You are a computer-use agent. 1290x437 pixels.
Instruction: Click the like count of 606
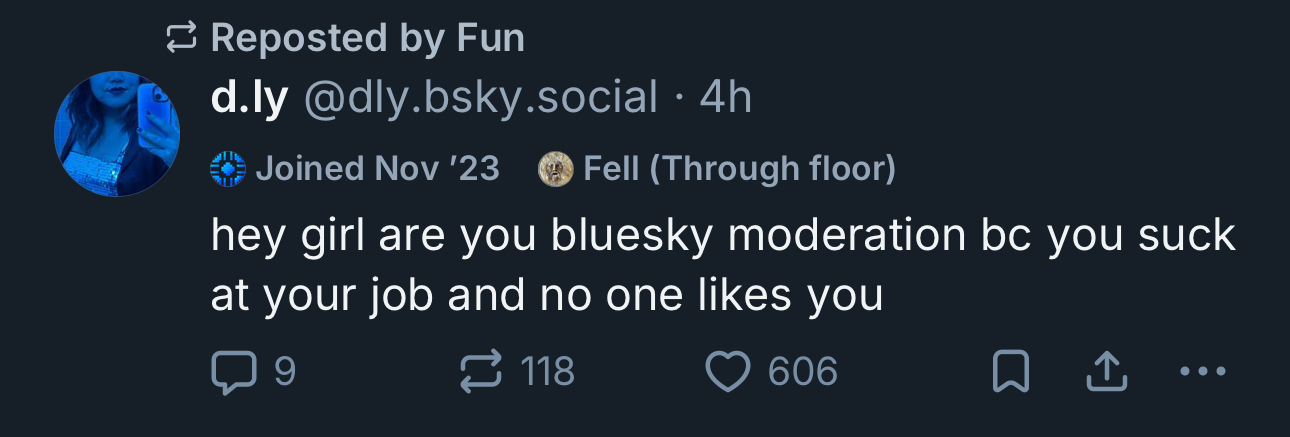pyautogui.click(x=802, y=373)
